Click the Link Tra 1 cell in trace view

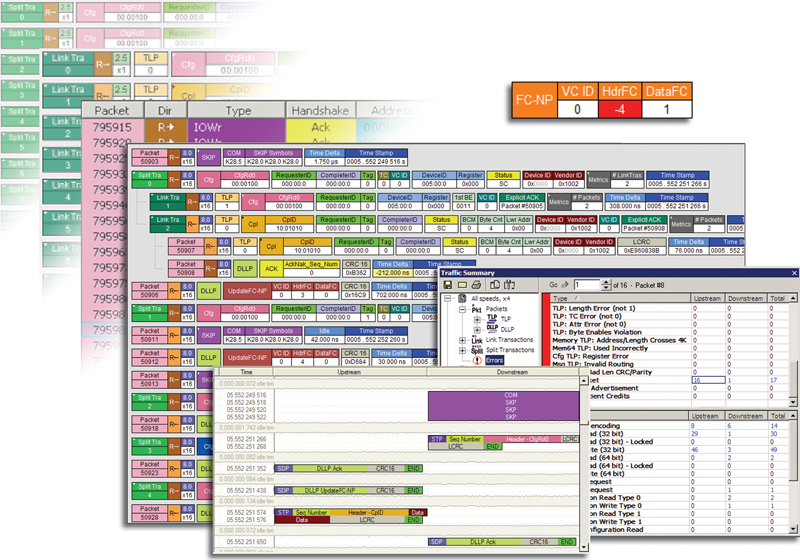168,201
